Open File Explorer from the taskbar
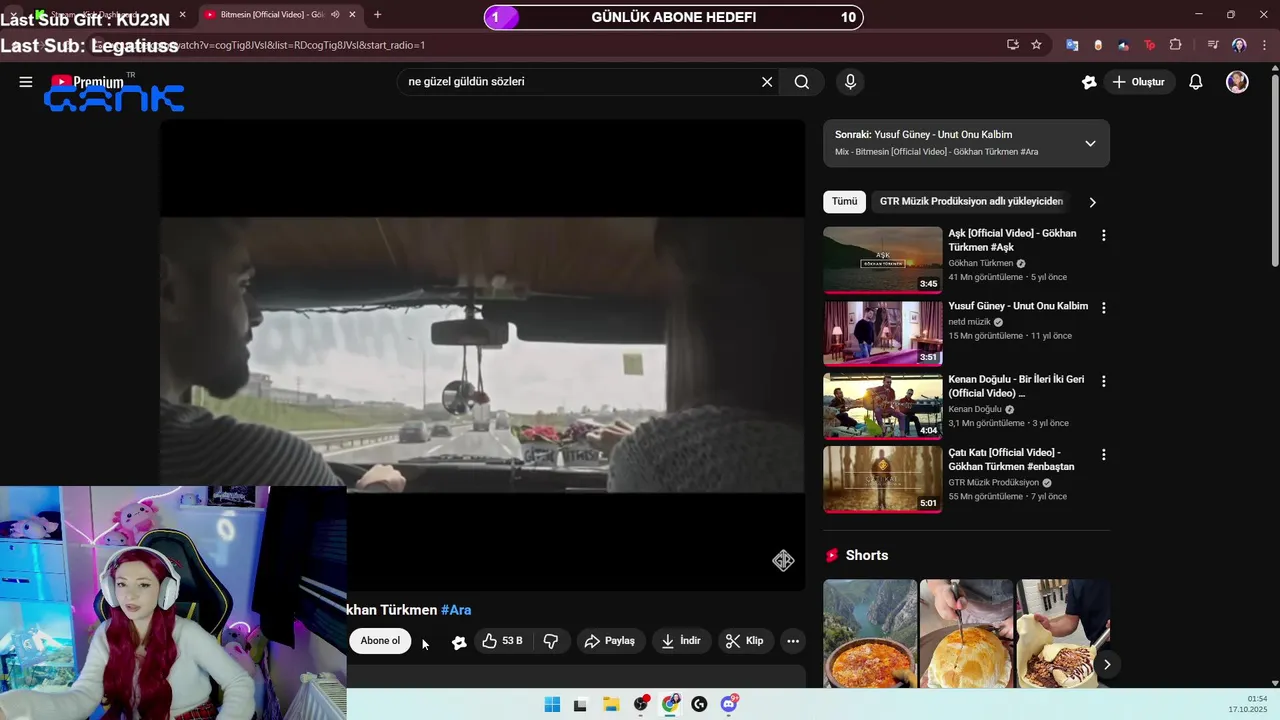 coord(611,704)
